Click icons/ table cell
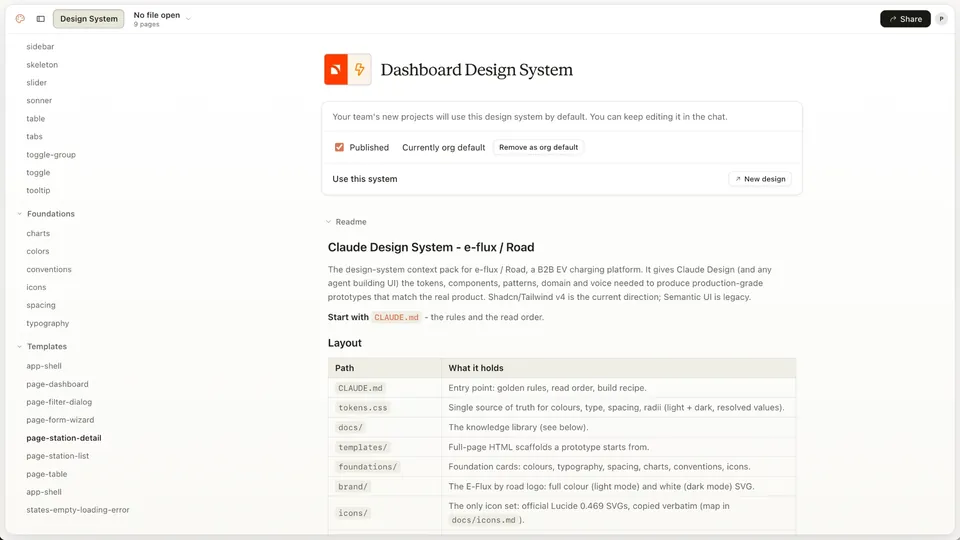This screenshot has width=960, height=540. click(353, 513)
